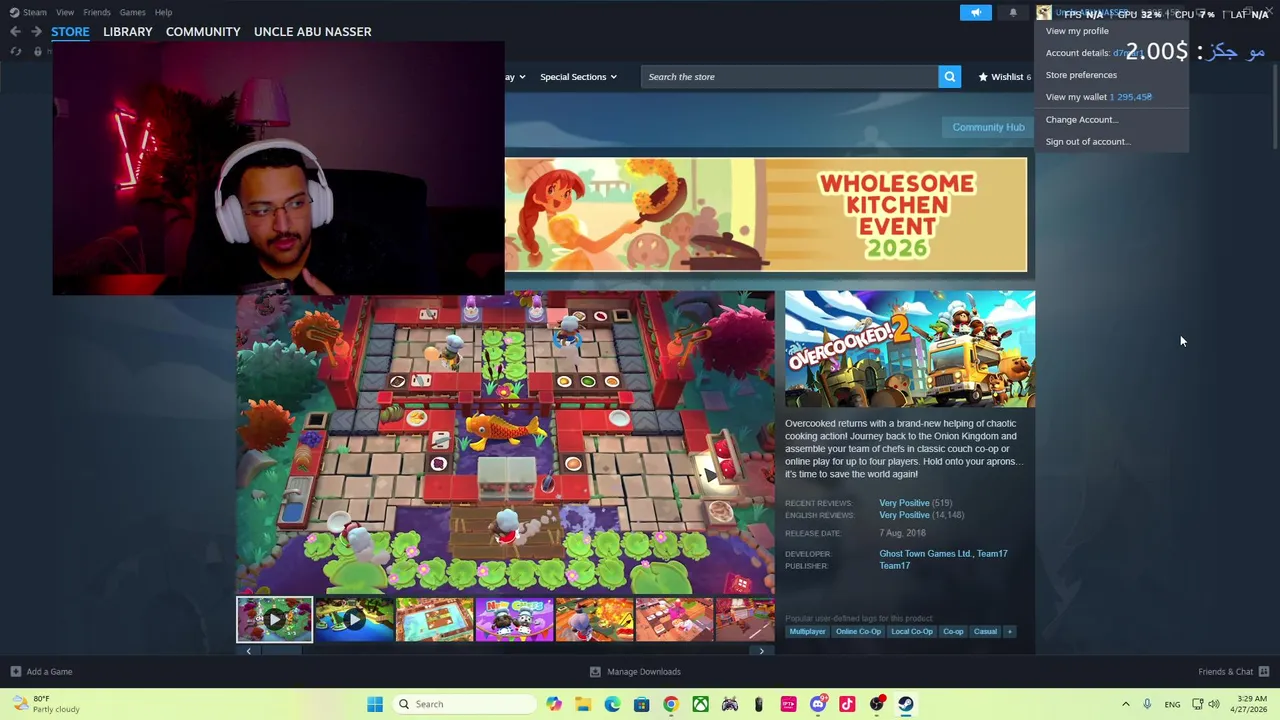1280x720 pixels.
Task: Expand the Special Sections dropdown
Action: pos(578,77)
